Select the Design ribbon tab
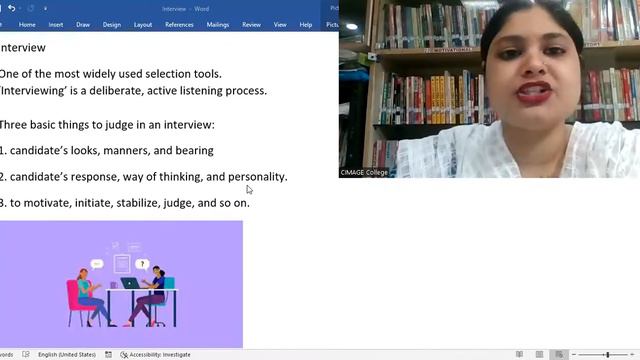The image size is (640, 360). point(112,24)
